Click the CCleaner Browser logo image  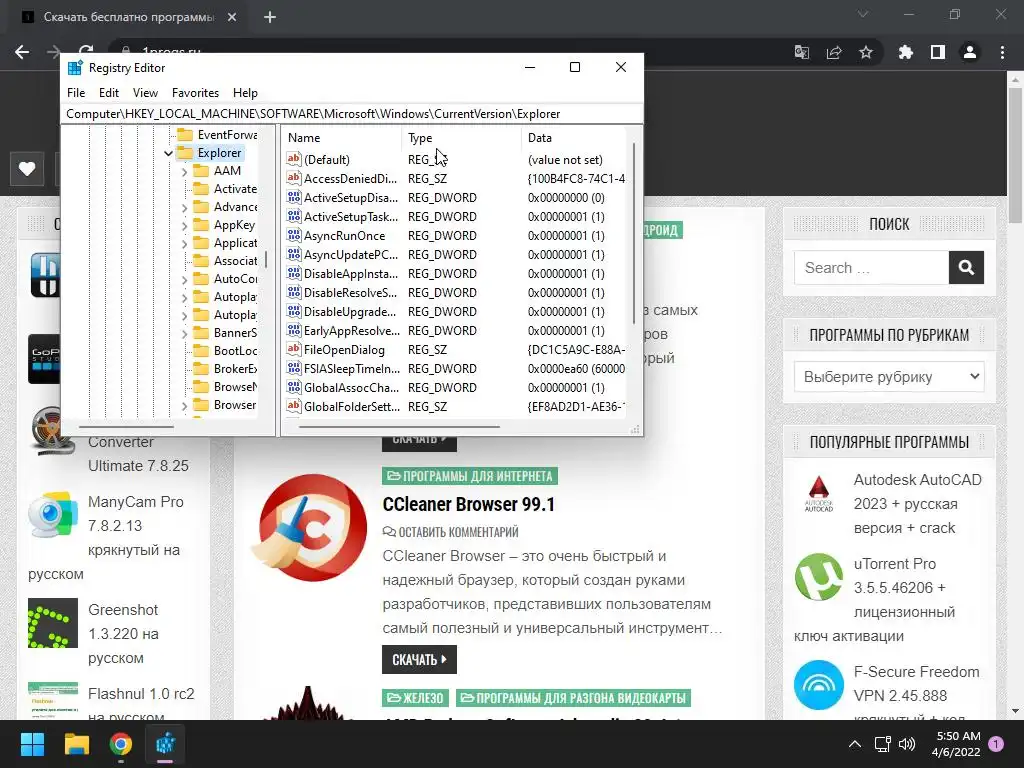click(310, 527)
